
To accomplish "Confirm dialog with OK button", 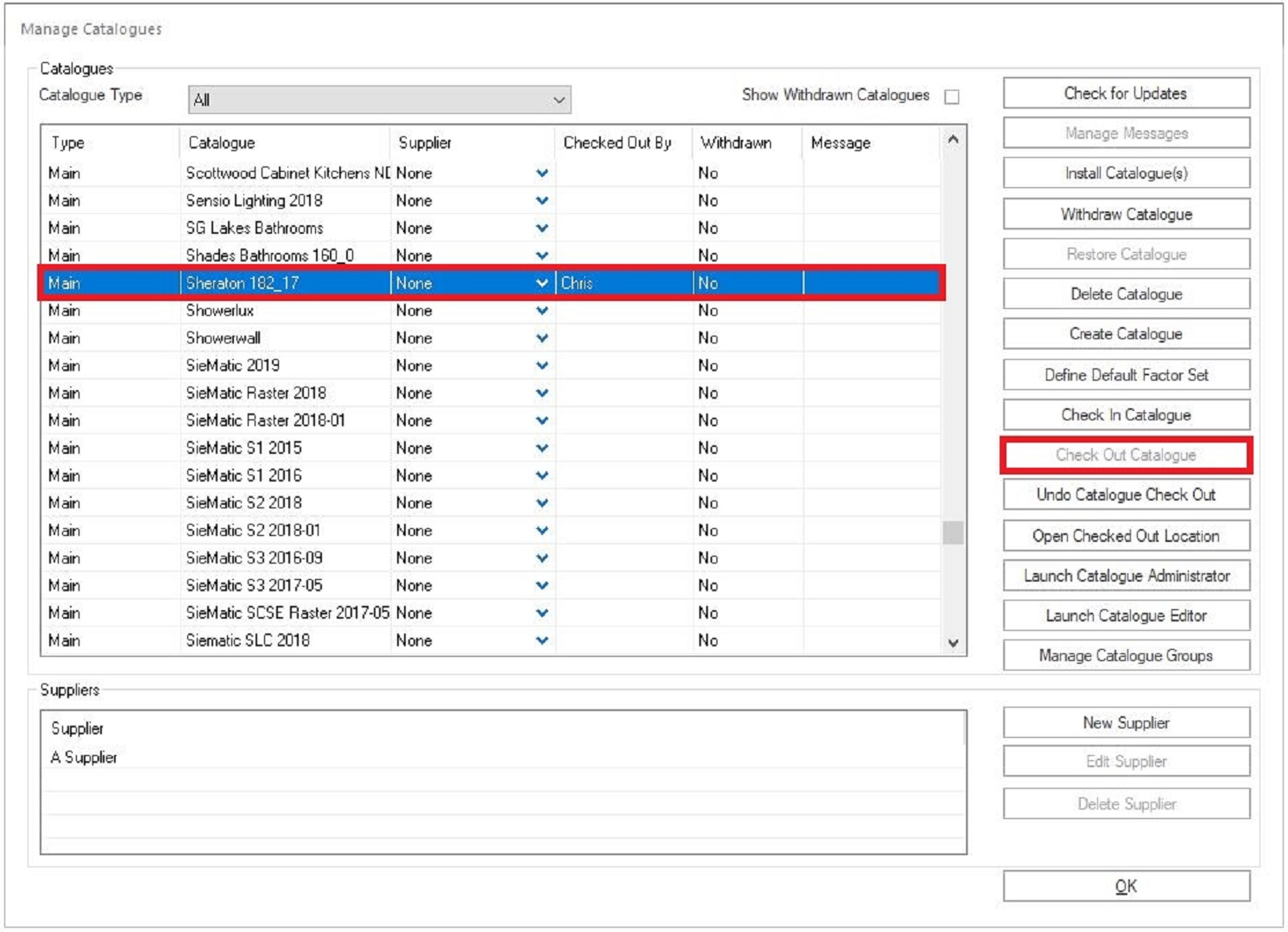I will pyautogui.click(x=1126, y=886).
